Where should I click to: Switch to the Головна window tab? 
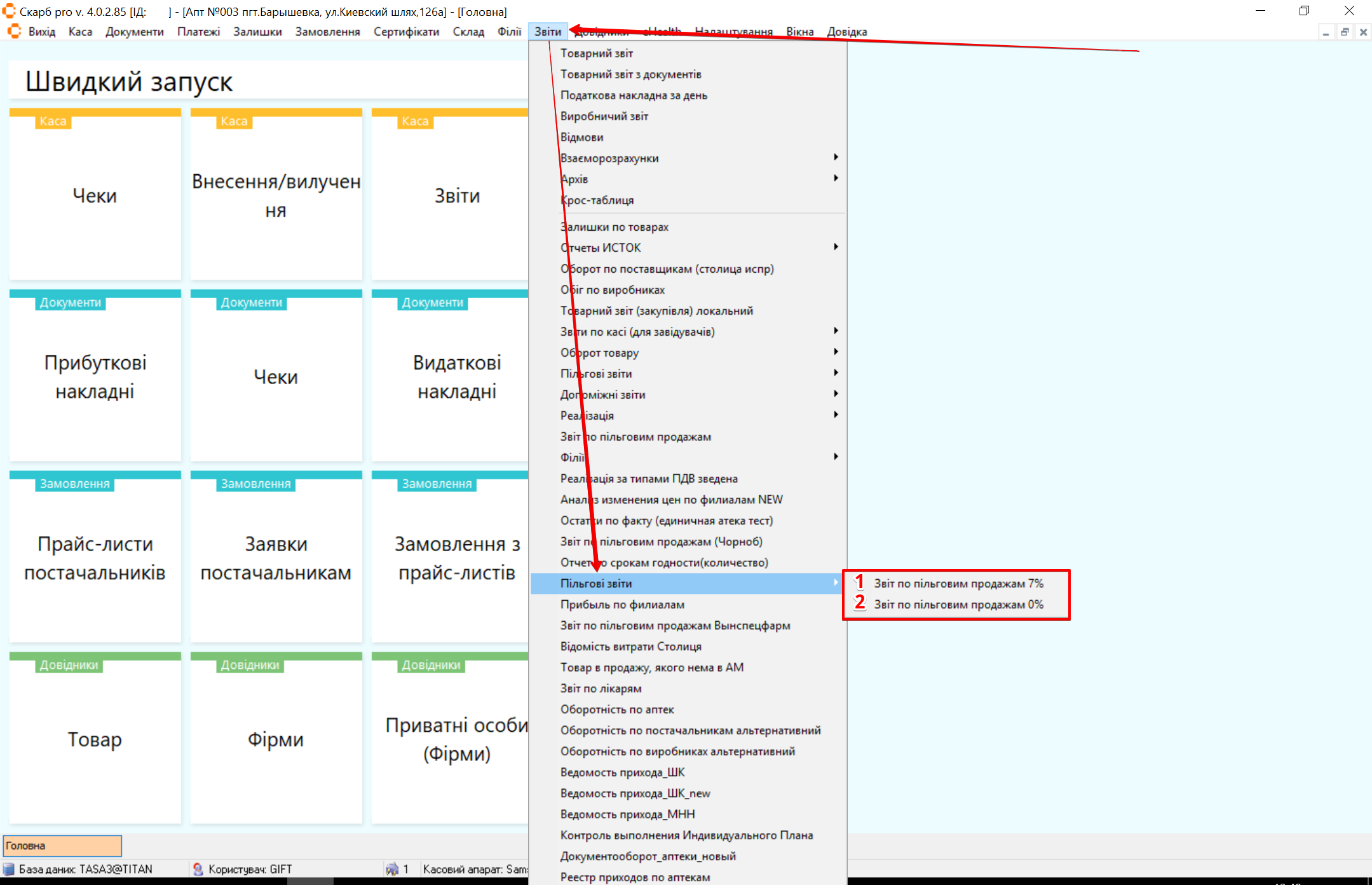[62, 846]
